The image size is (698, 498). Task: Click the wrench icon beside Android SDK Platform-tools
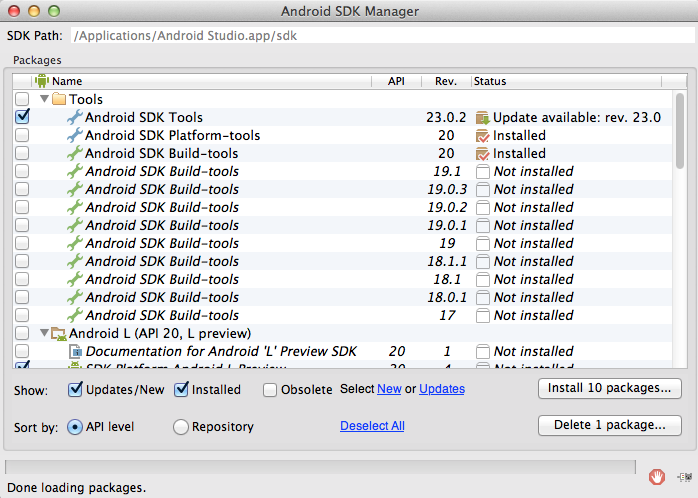pyautogui.click(x=74, y=135)
